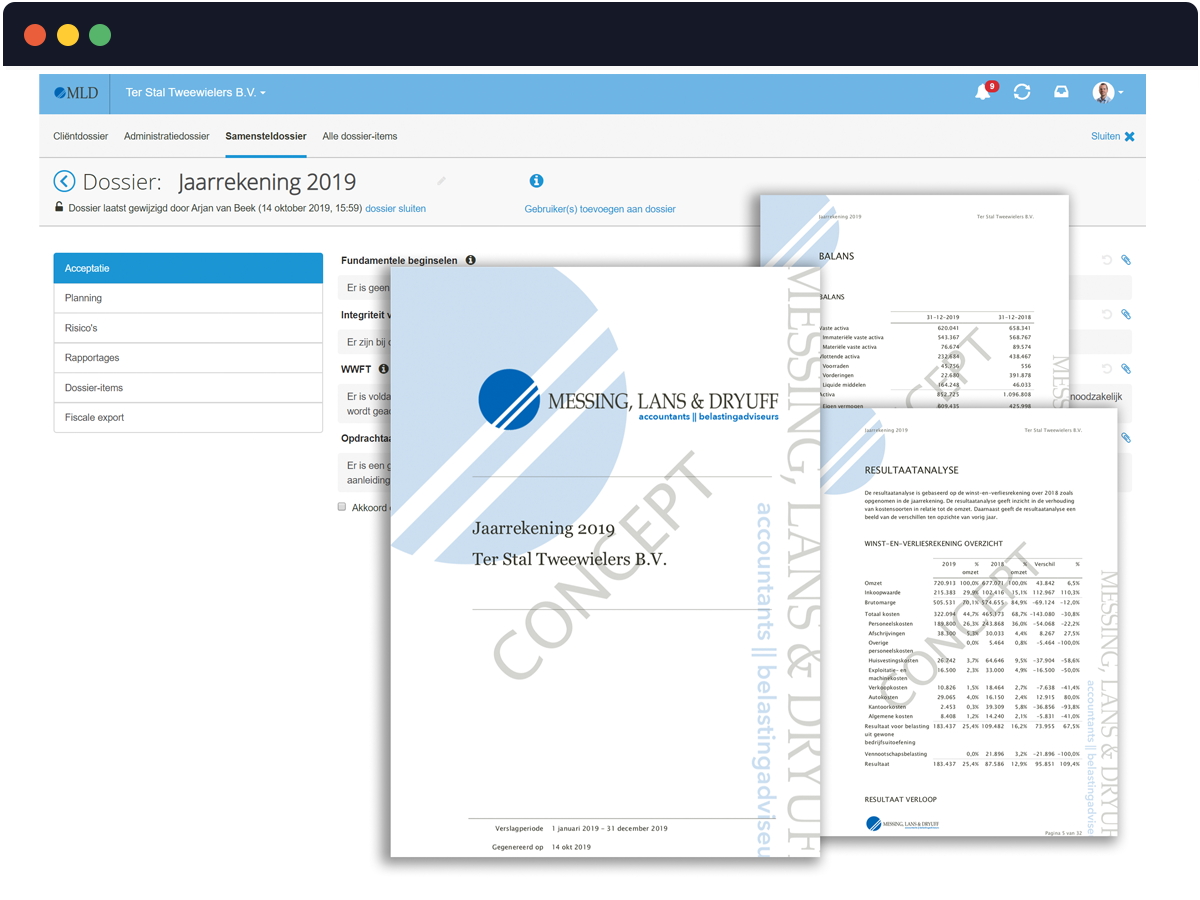
Task: Click the Gegenereerd op 14 okt 2019 line
Action: point(541,847)
